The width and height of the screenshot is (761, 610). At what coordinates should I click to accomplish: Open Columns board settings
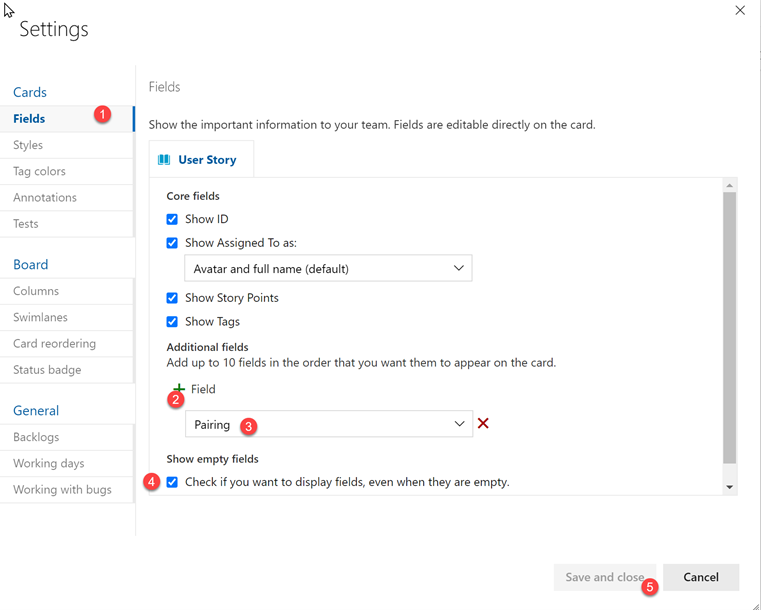coord(67,291)
